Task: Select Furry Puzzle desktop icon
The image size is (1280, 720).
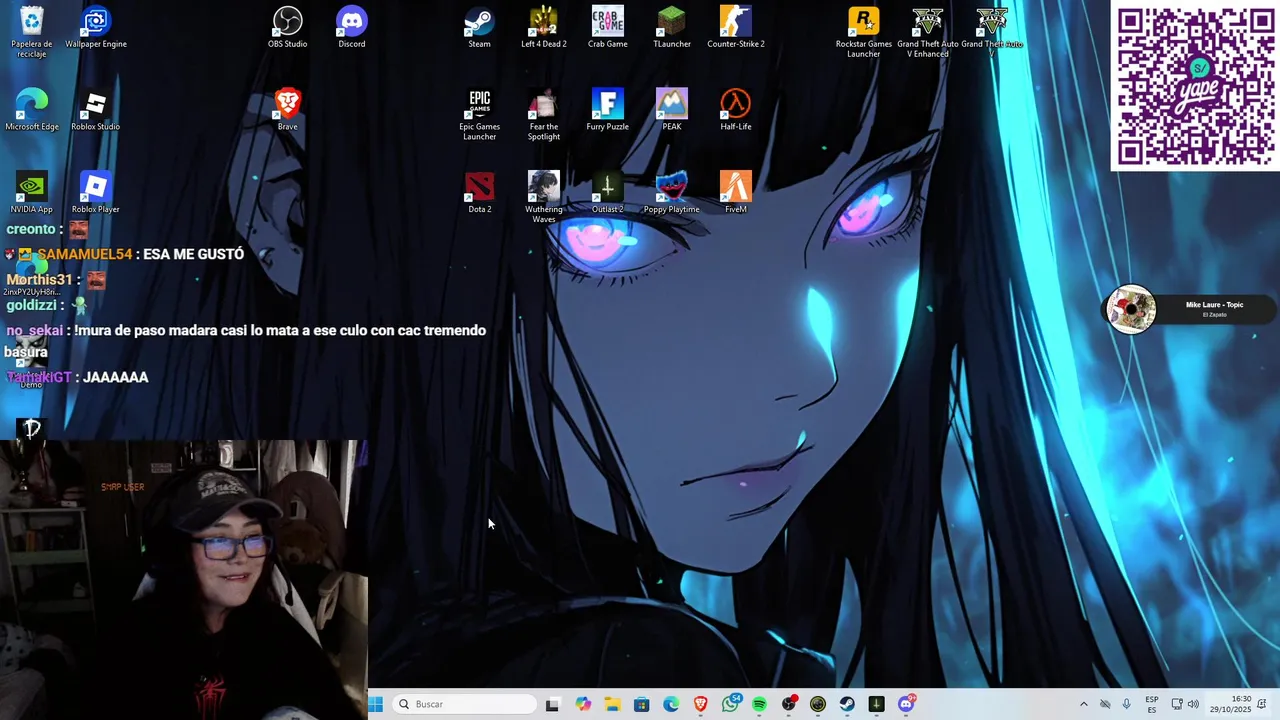Action: tap(608, 109)
